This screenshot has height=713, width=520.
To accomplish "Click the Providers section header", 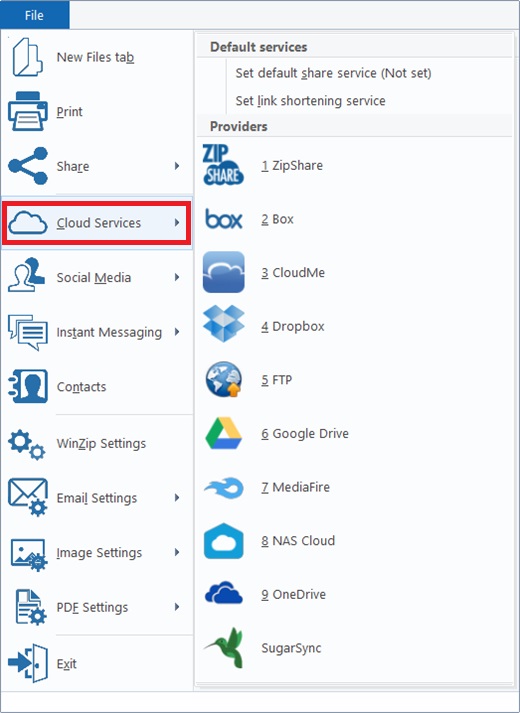I will point(239,126).
